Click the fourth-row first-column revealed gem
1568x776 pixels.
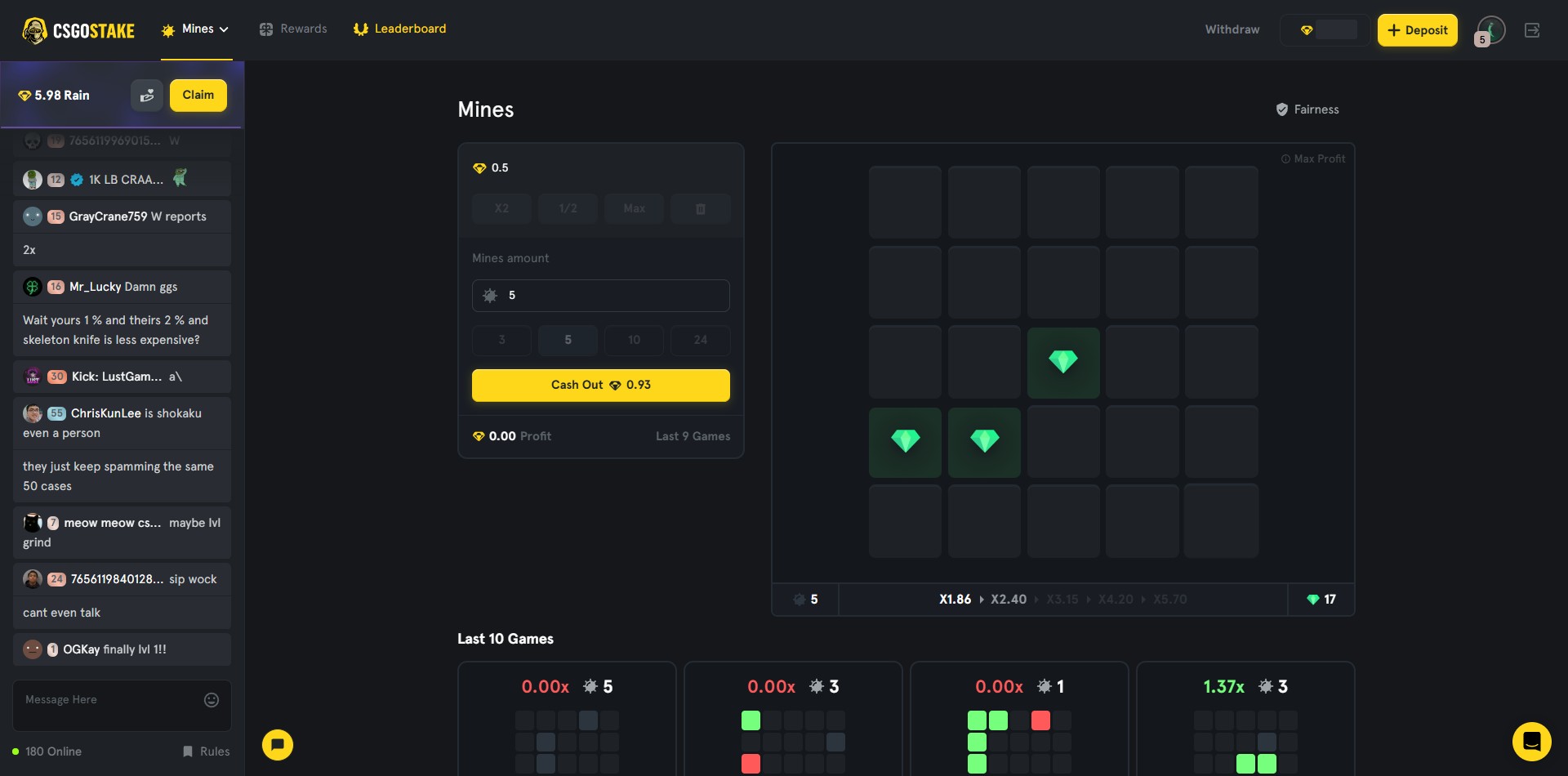click(905, 442)
